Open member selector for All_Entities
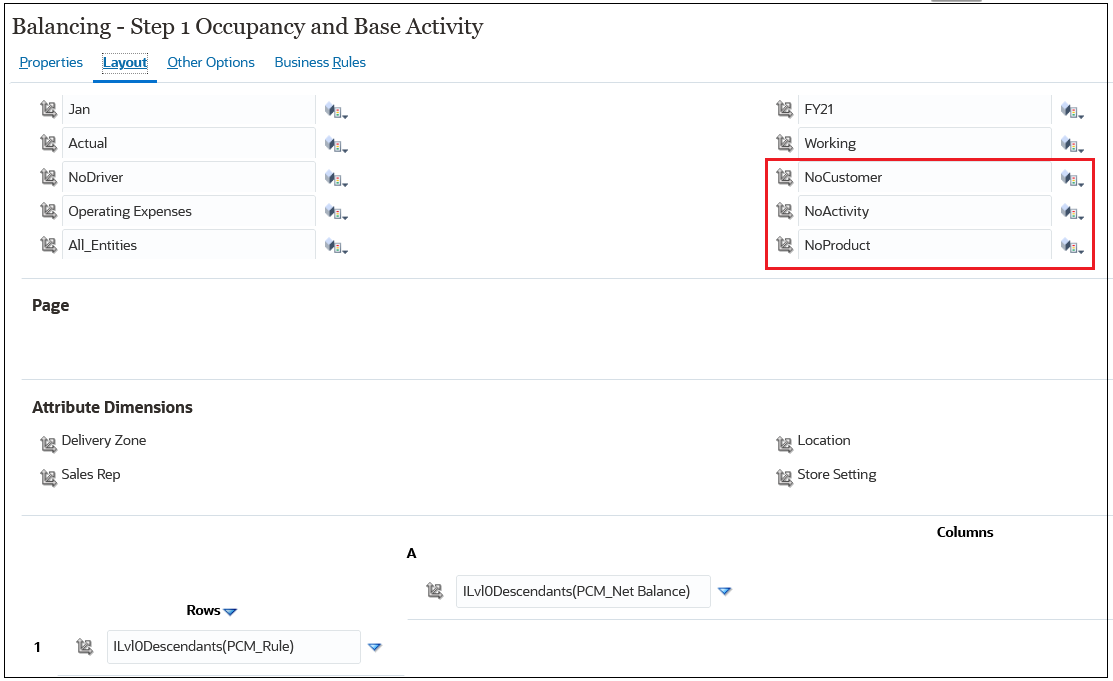The width and height of the screenshot is (1113, 681). click(336, 246)
